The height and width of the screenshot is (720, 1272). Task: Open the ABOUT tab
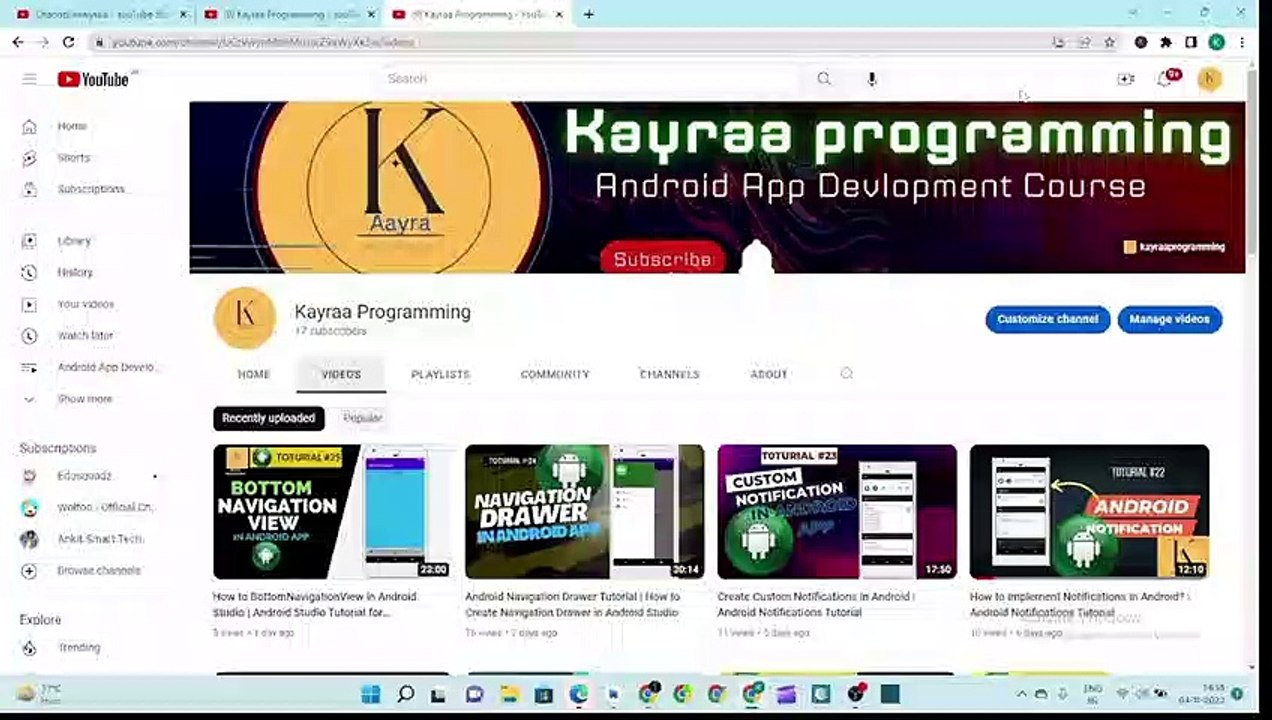[x=769, y=374]
